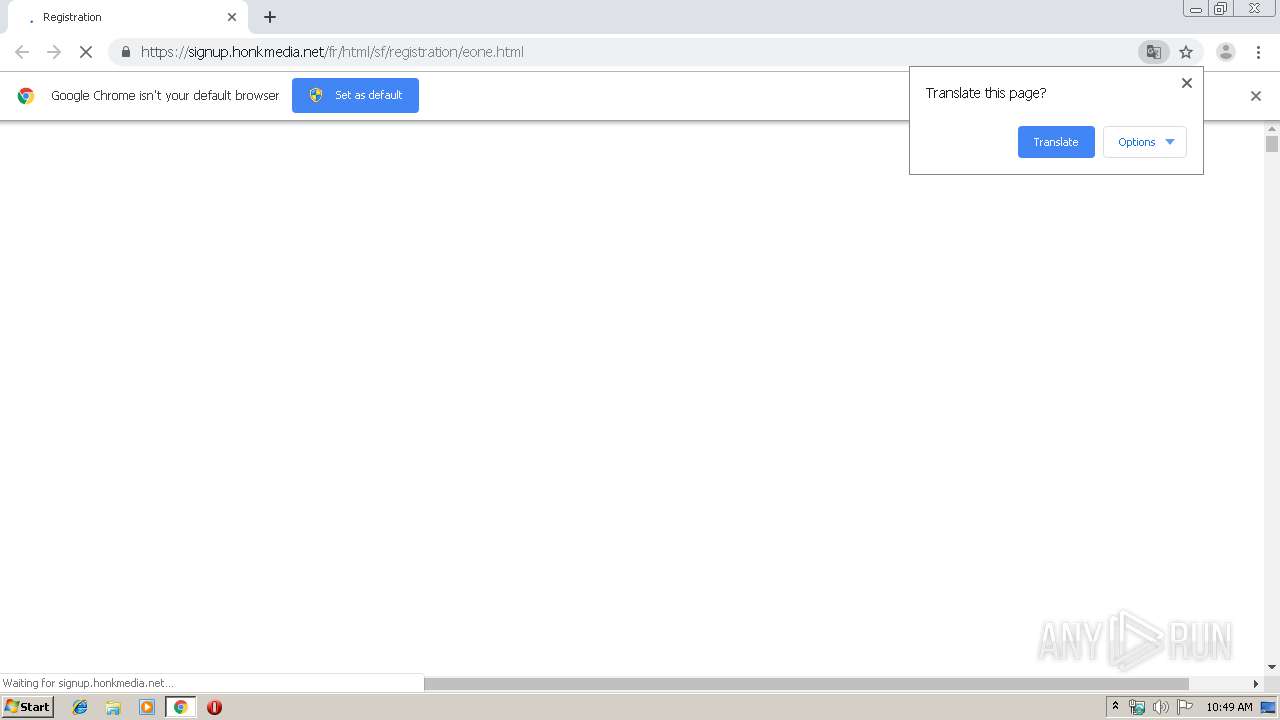Close the Translate popup
Screen dimensions: 1280x720
(1187, 83)
